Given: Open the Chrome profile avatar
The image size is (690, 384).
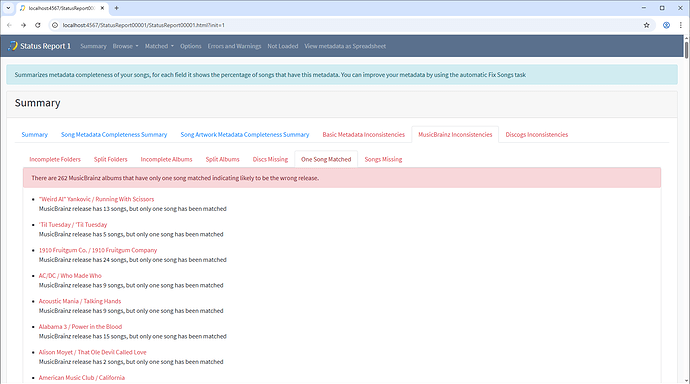Looking at the screenshot, I should (x=666, y=25).
